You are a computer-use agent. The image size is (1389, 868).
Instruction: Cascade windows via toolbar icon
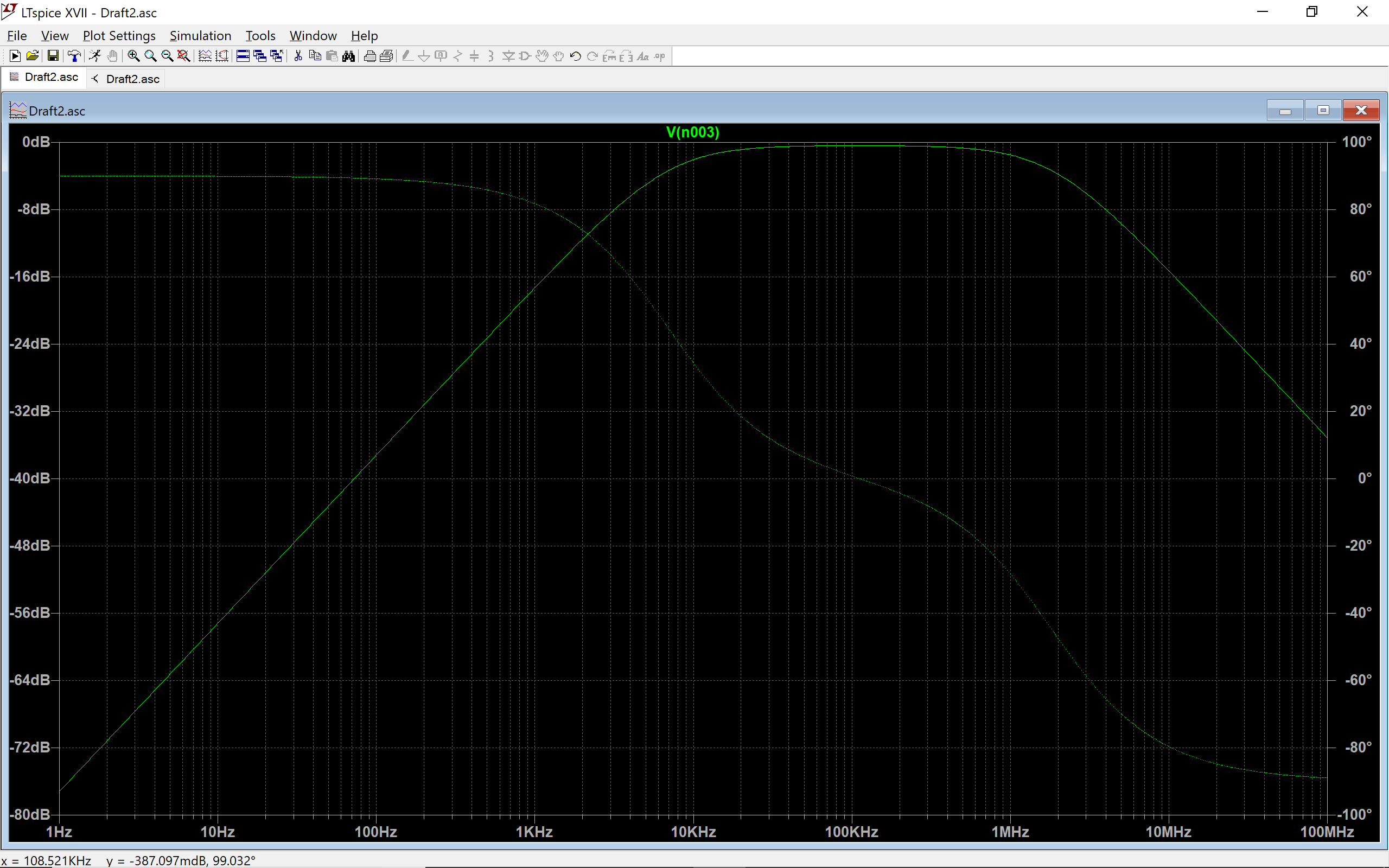[x=259, y=56]
